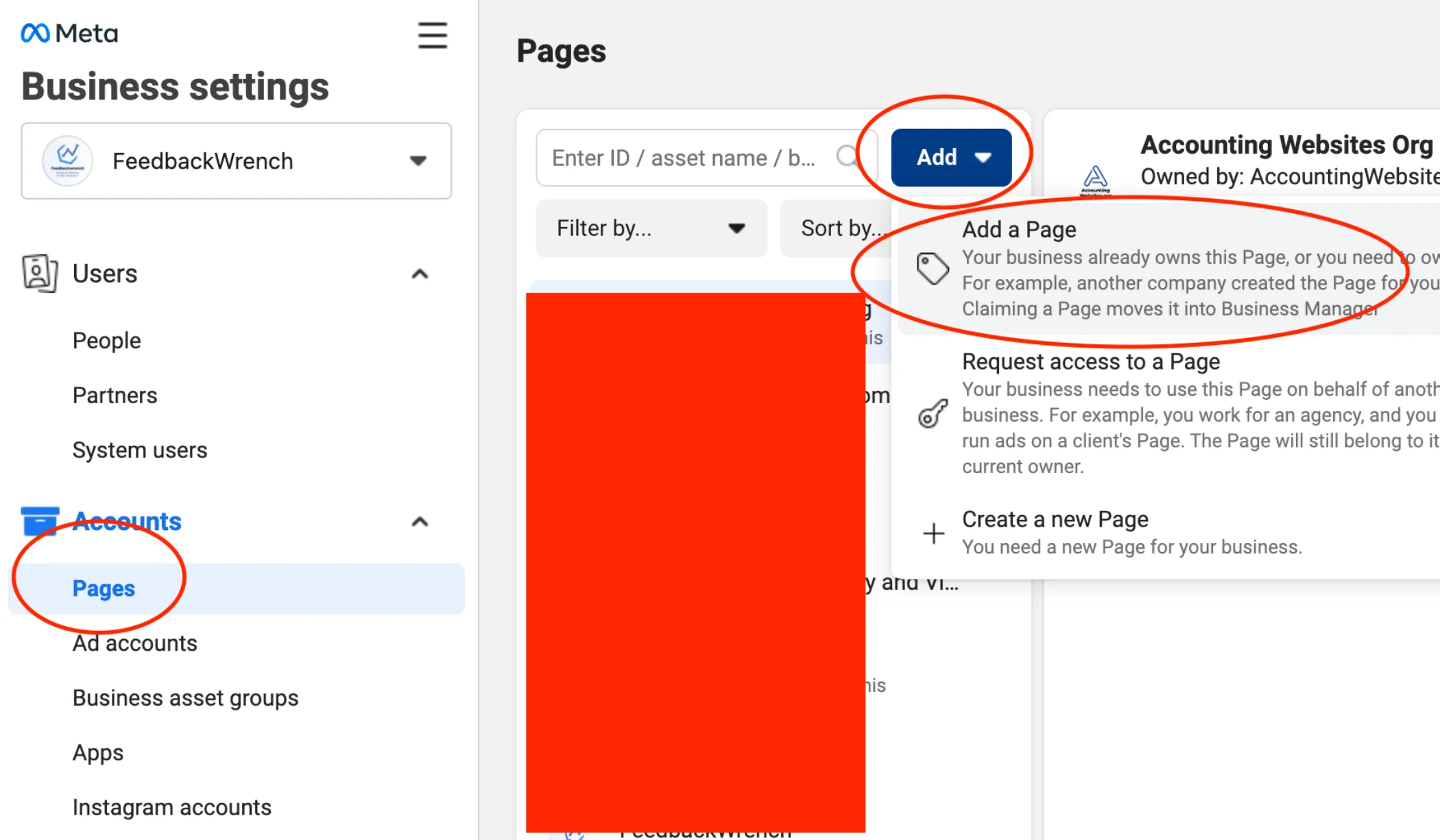Click the tag icon beside Add a Page

pos(933,268)
